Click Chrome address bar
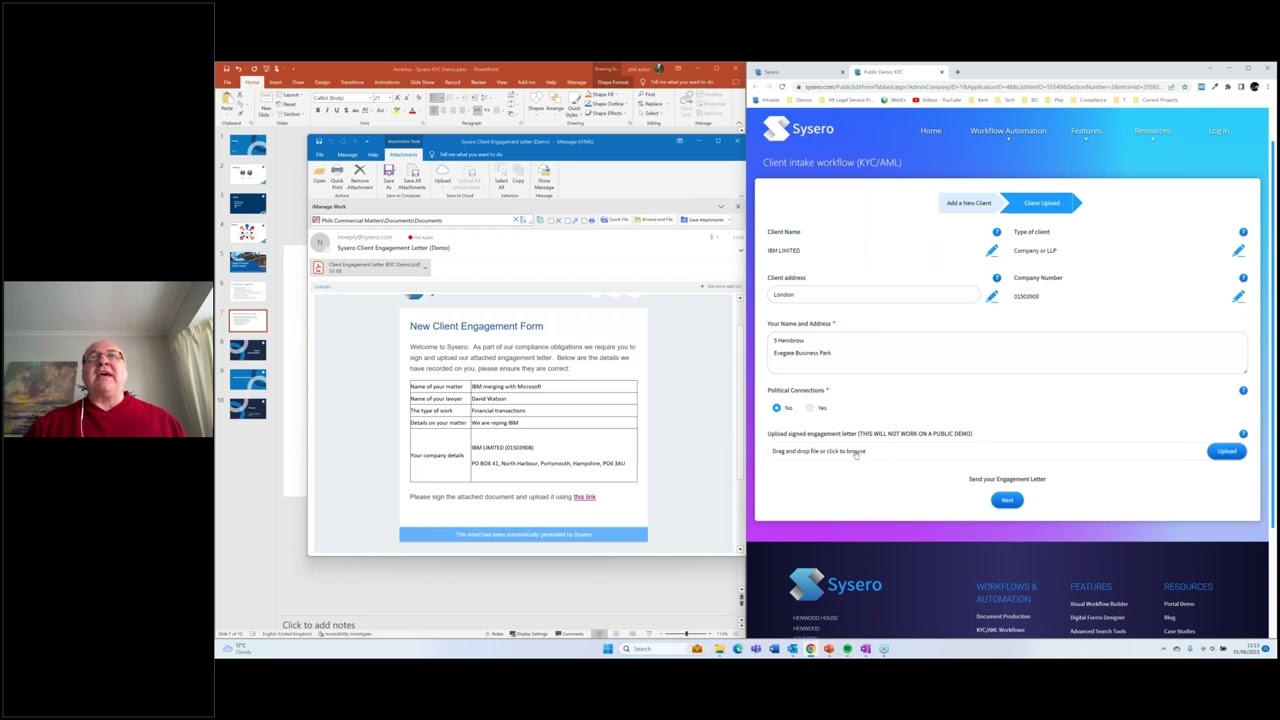Viewport: 1280px width, 720px height. (980, 87)
